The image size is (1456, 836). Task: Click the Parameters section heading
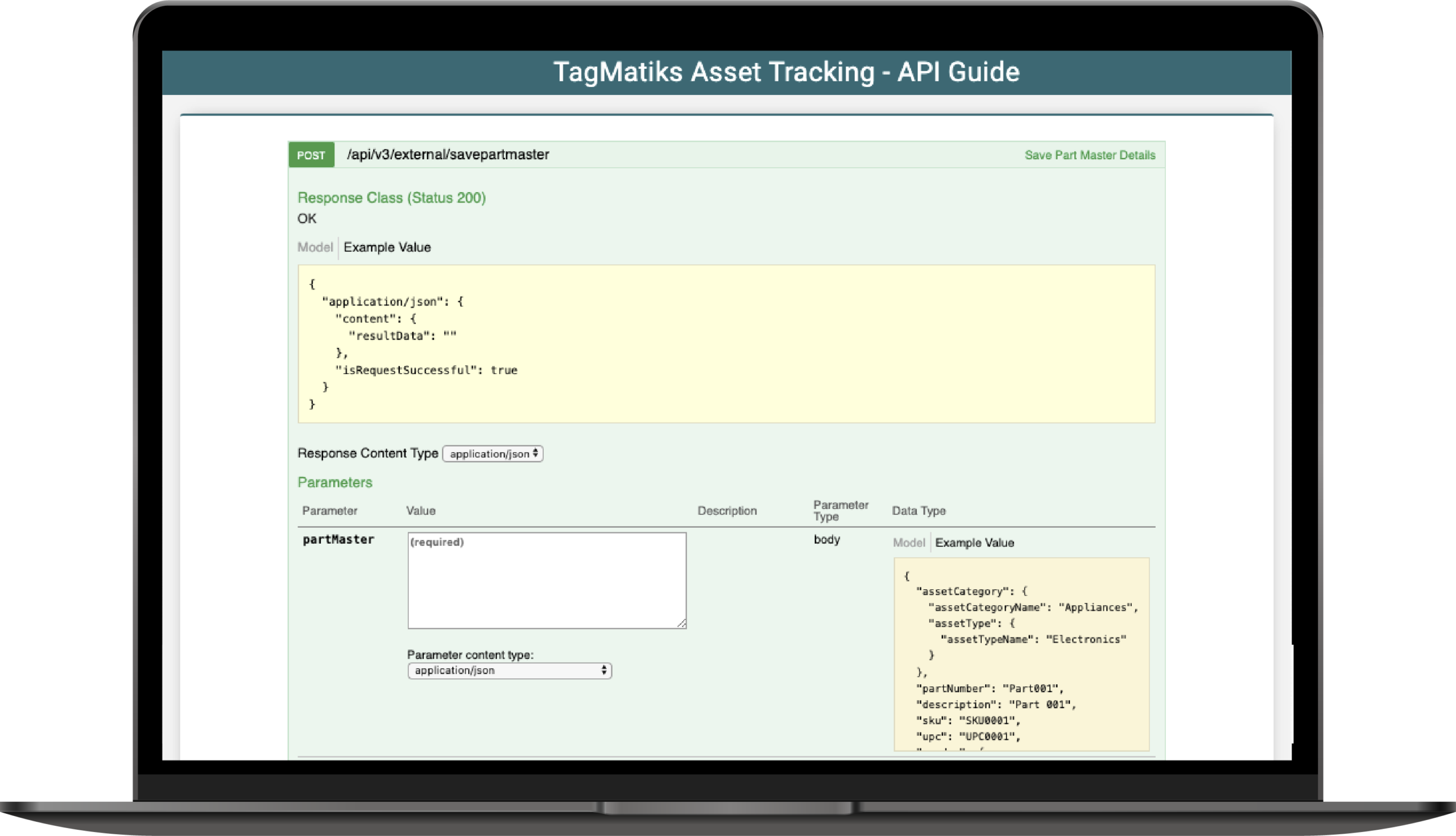(x=335, y=482)
